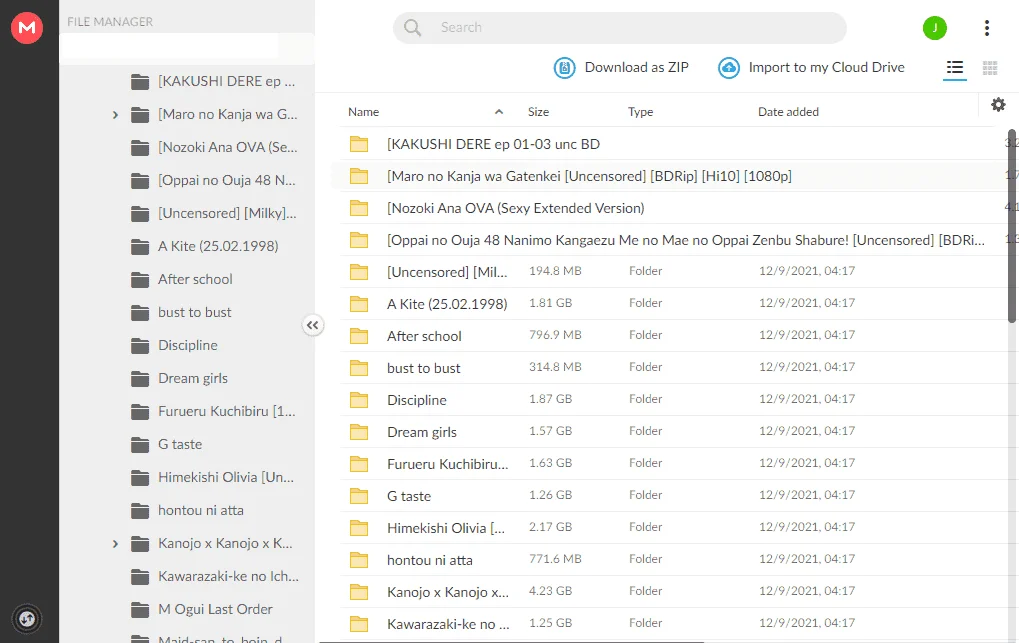Click folder icon of Furueru Kuchibiru row
The width and height of the screenshot is (1019, 643).
click(x=359, y=464)
